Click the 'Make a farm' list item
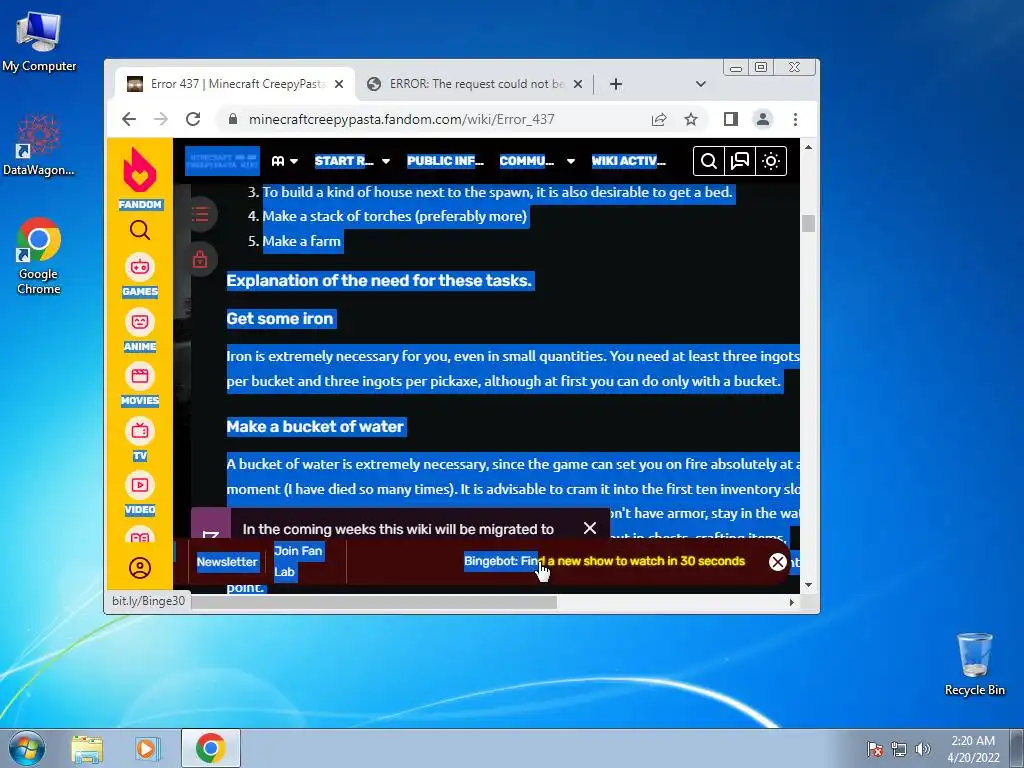Screen dimensions: 1024x768 pos(302,241)
